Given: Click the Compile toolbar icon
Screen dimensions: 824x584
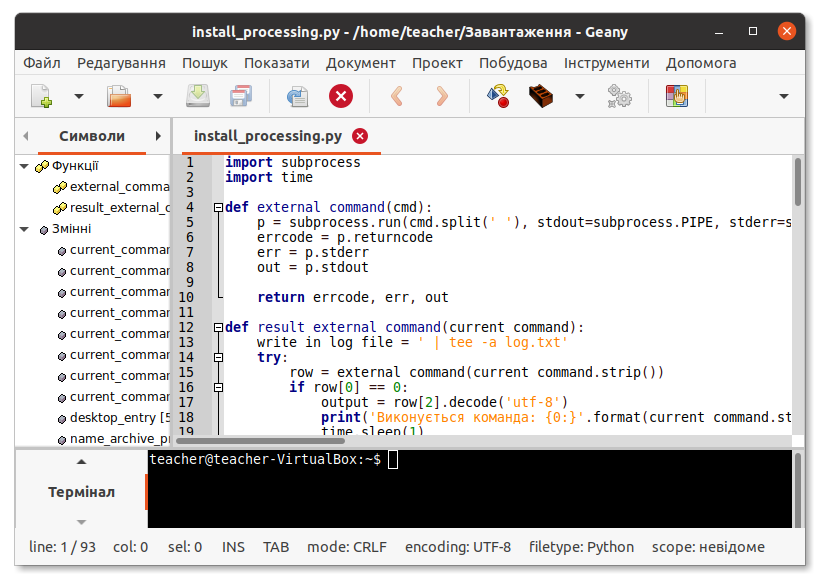Looking at the screenshot, I should pyautogui.click(x=497, y=96).
